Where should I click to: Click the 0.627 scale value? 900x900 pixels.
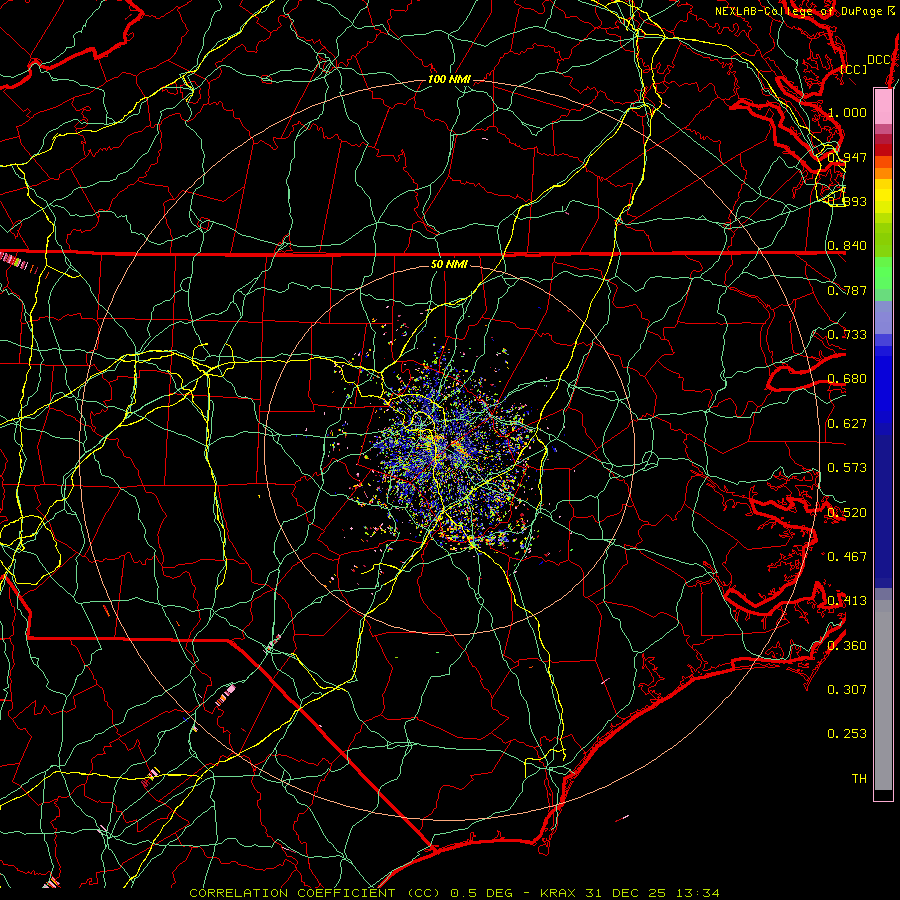(847, 424)
